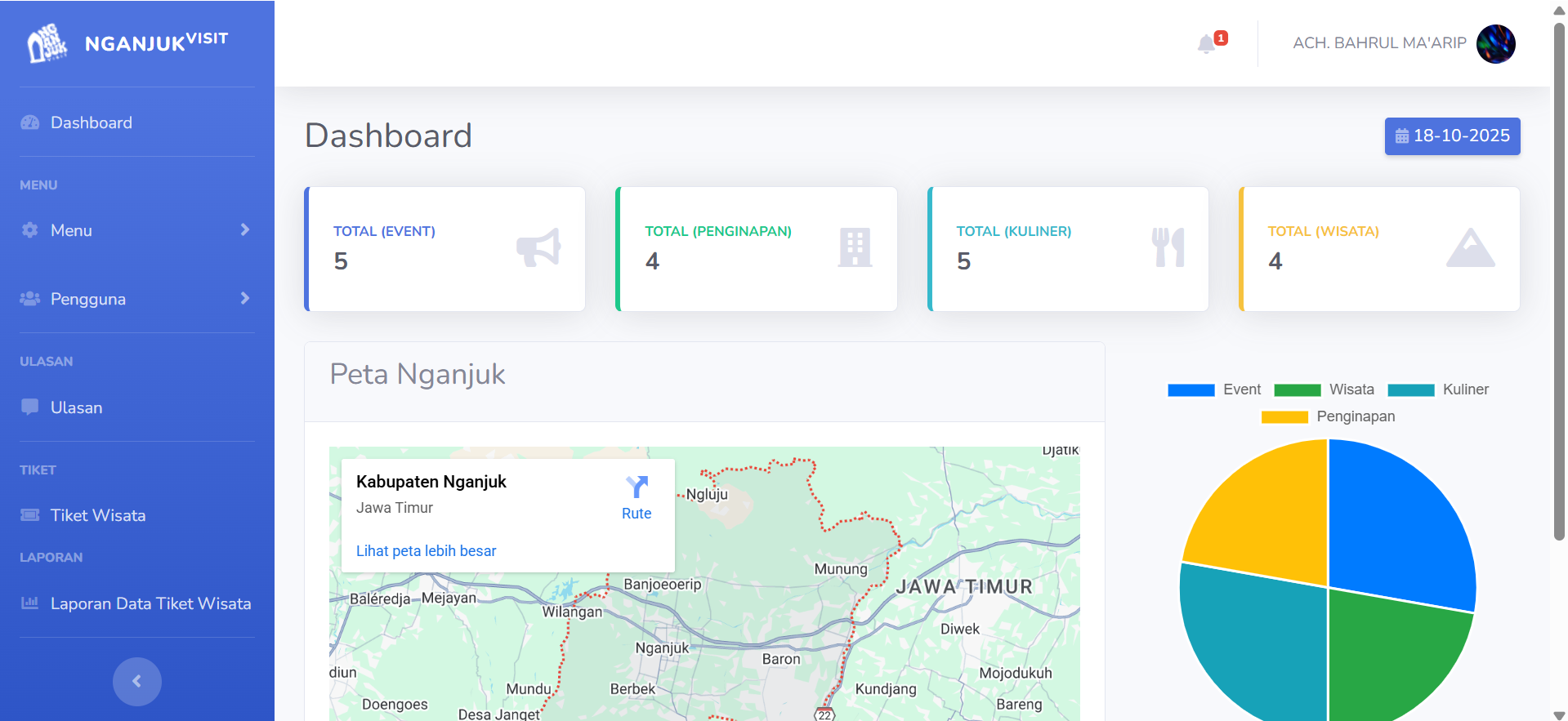1568x721 pixels.
Task: Click the utensils icon in Kuliner card
Action: click(x=1168, y=247)
